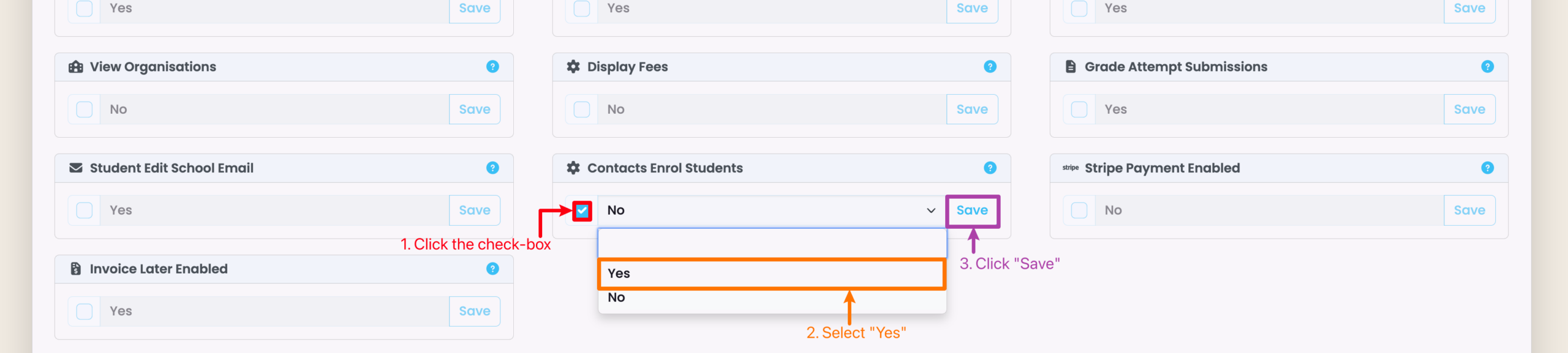Click the Display Fees gear icon

[x=573, y=67]
